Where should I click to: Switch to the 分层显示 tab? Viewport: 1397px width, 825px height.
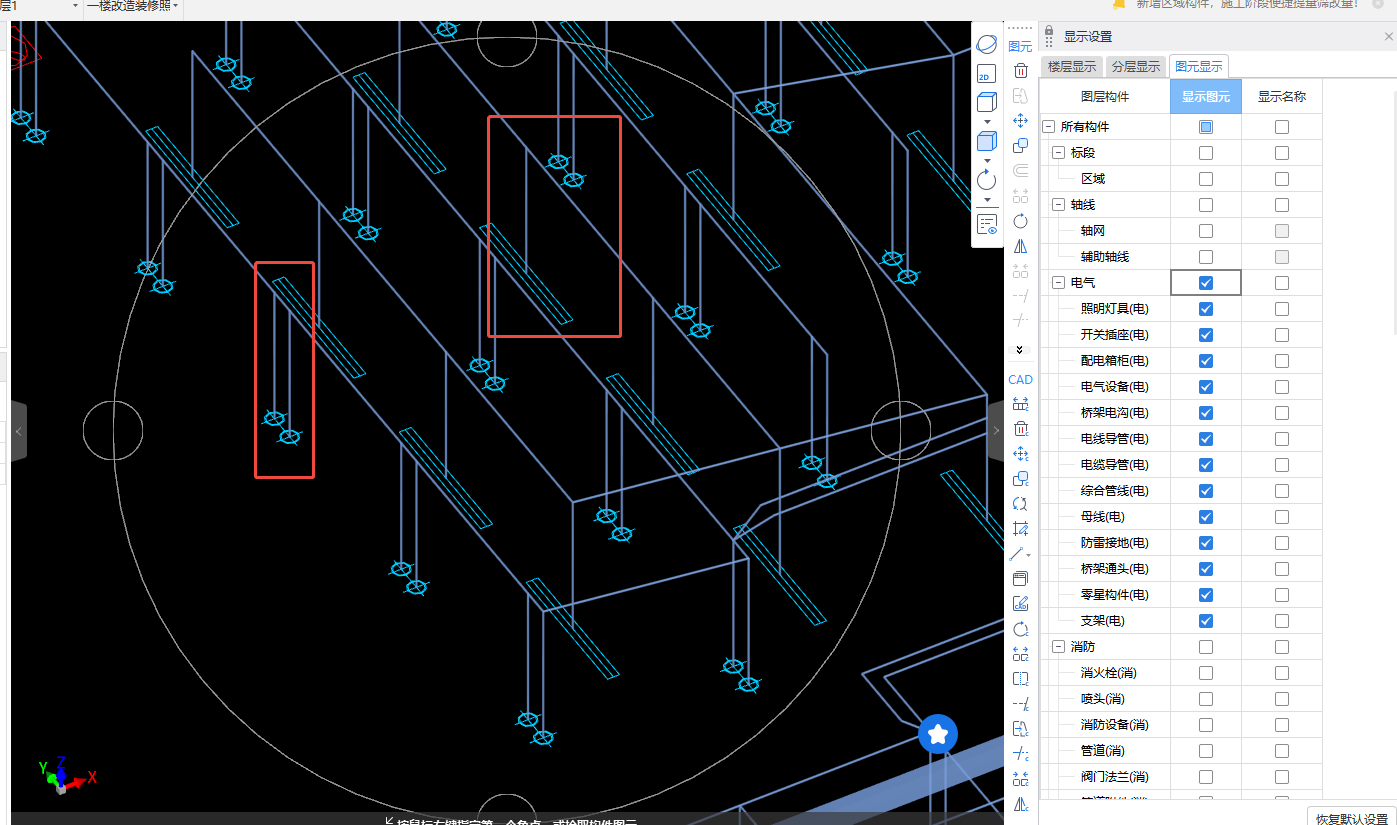1136,67
